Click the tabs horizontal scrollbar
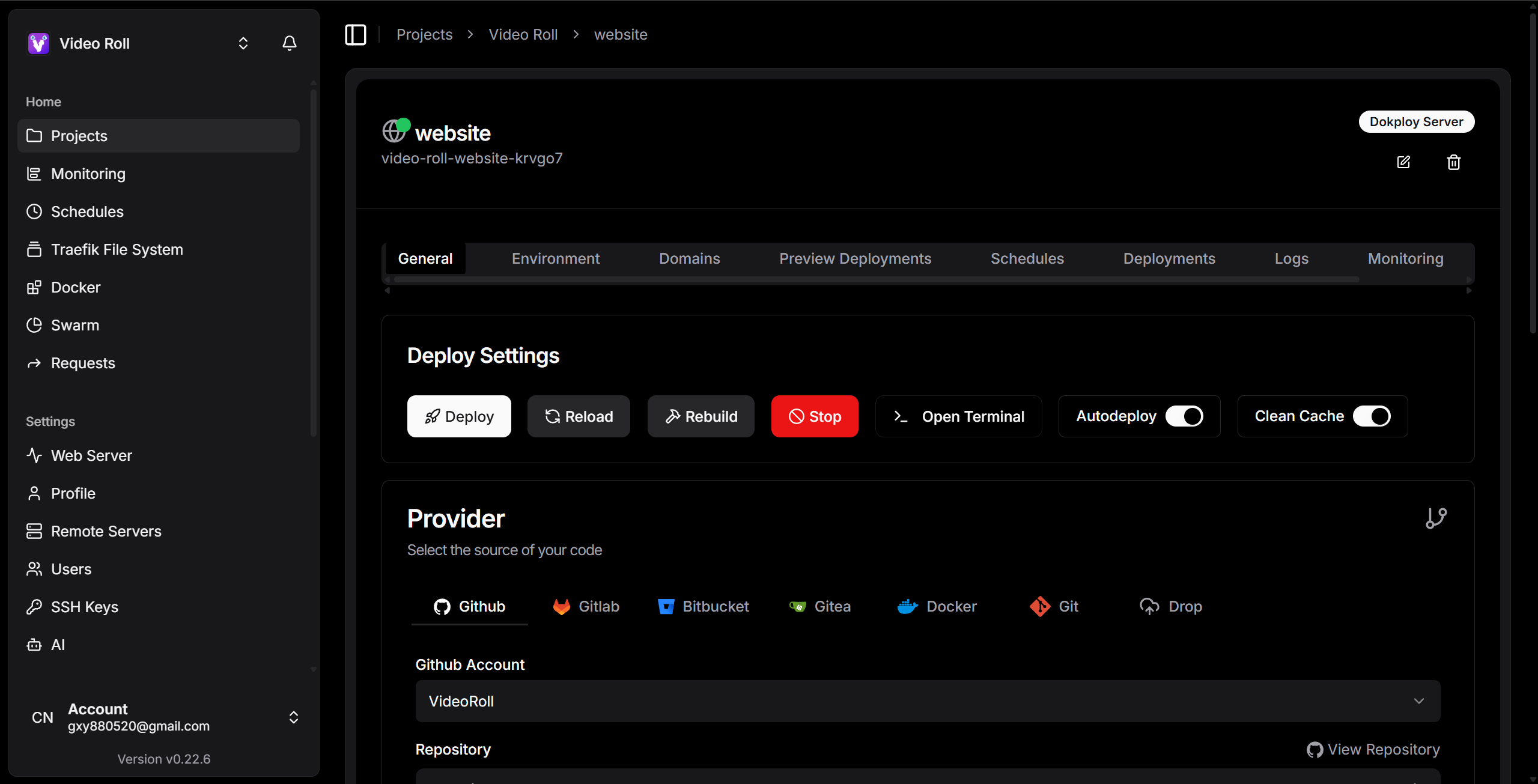 click(876, 279)
